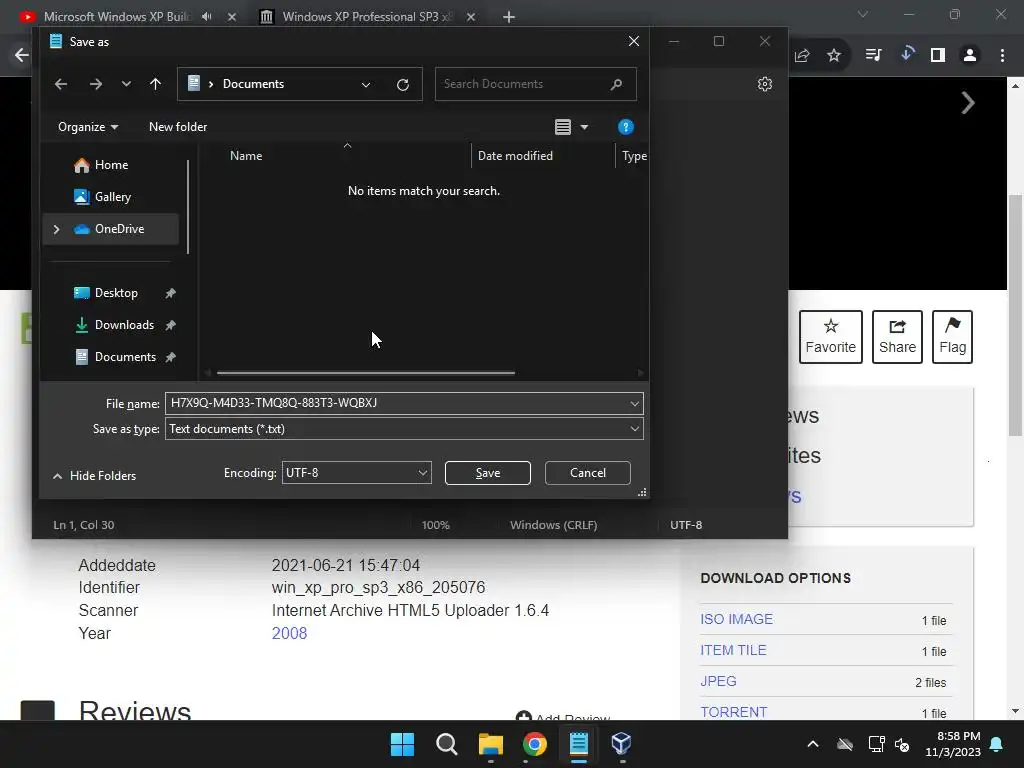The height and width of the screenshot is (768, 1024).
Task: Unpin Desktop using its pin icon
Action: point(170,293)
